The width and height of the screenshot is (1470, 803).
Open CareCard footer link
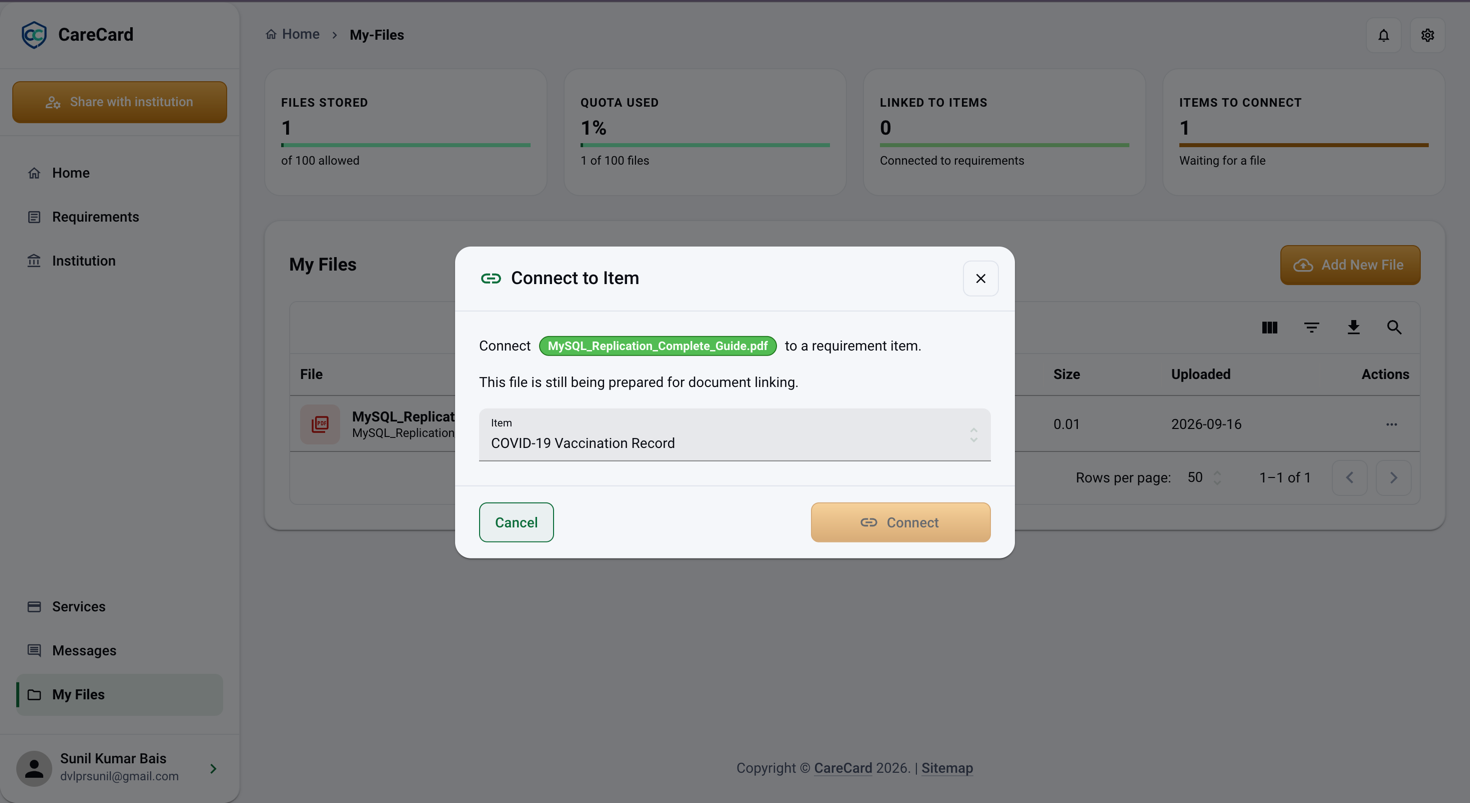[843, 769]
